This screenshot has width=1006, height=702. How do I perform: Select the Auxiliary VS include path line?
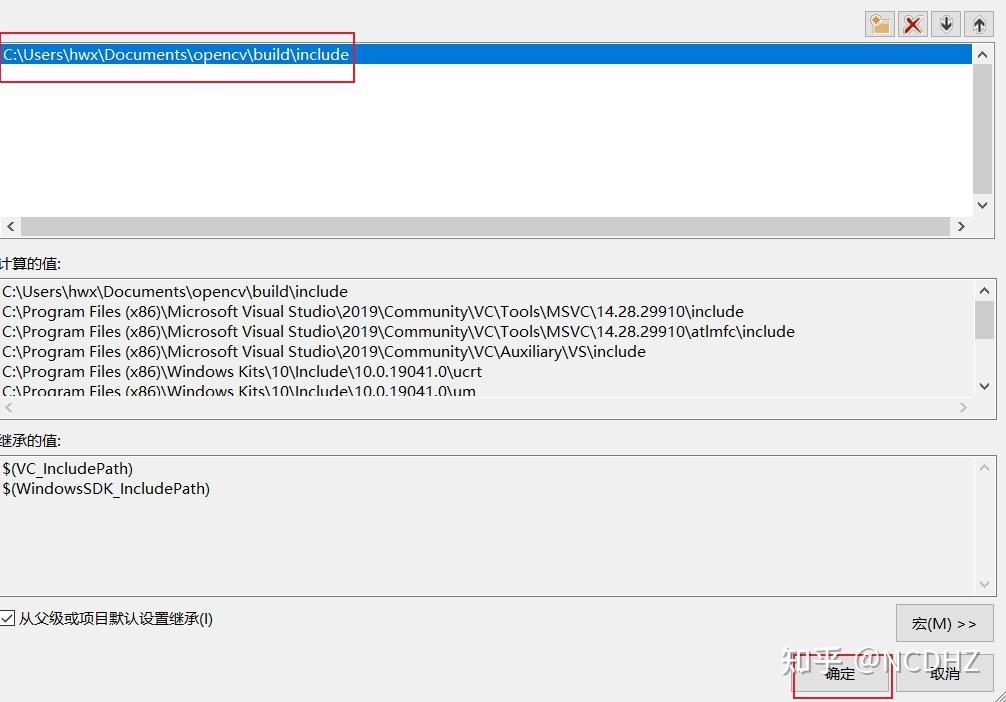[x=323, y=351]
